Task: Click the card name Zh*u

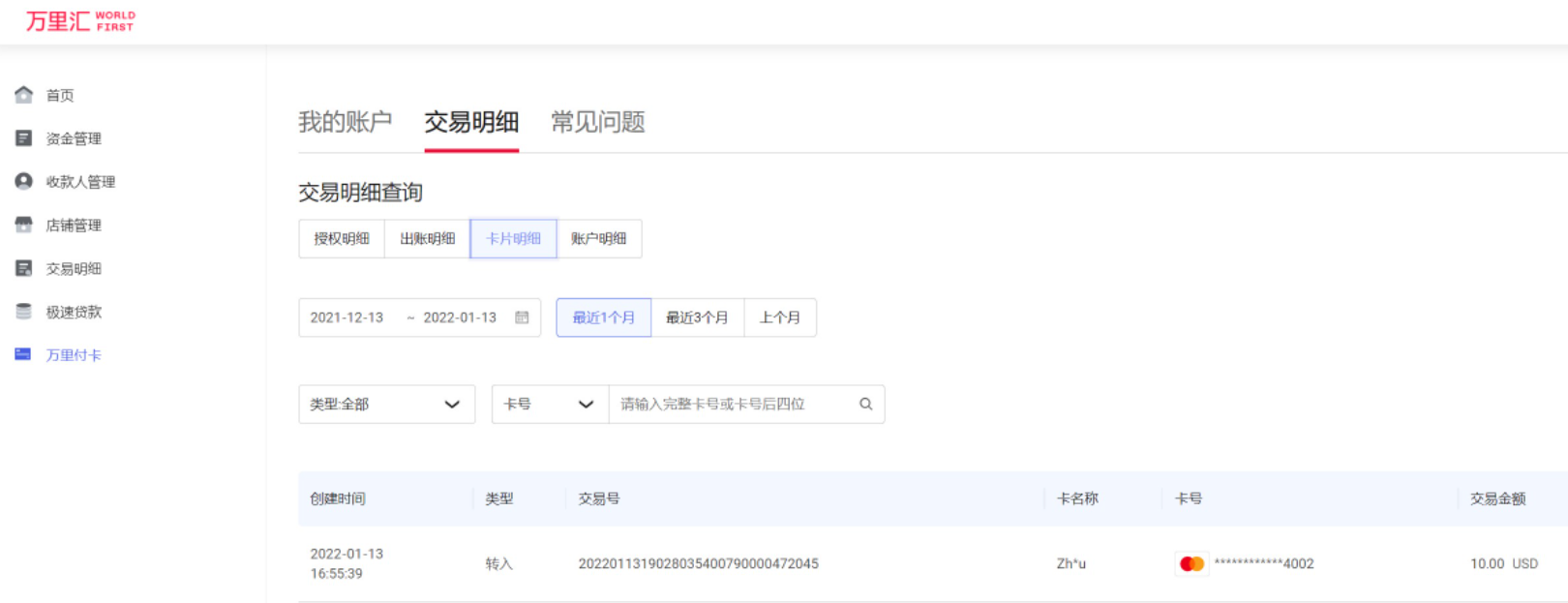Action: click(1071, 563)
